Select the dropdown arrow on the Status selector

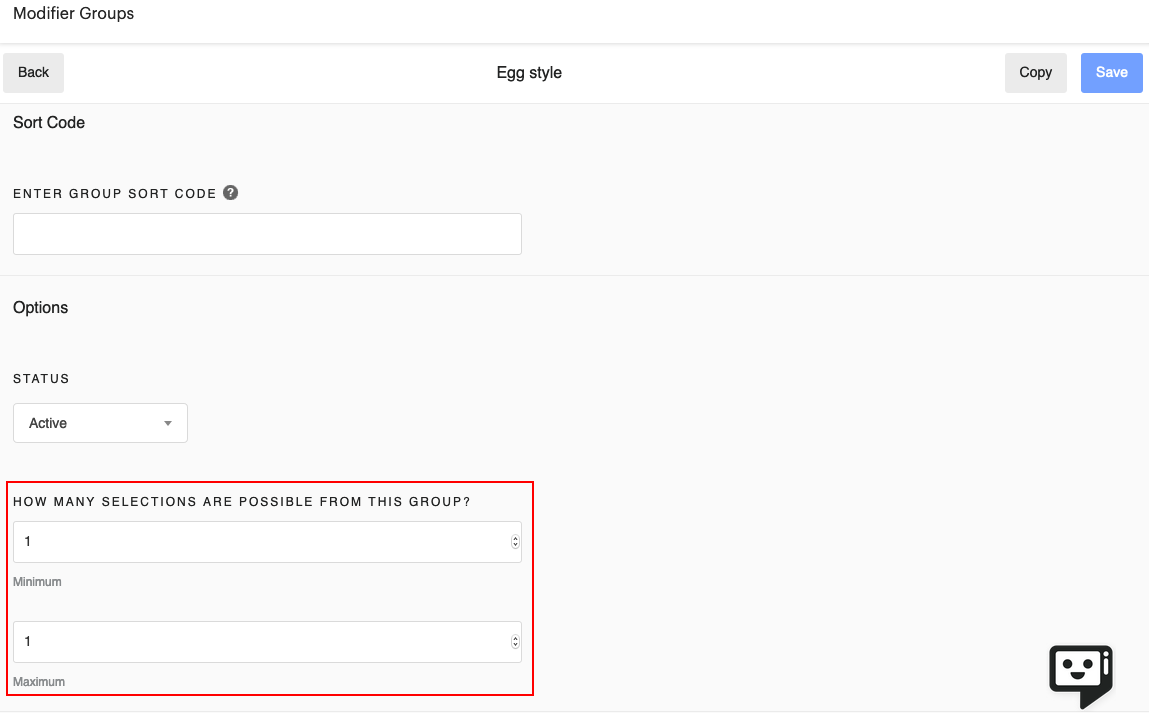point(168,423)
